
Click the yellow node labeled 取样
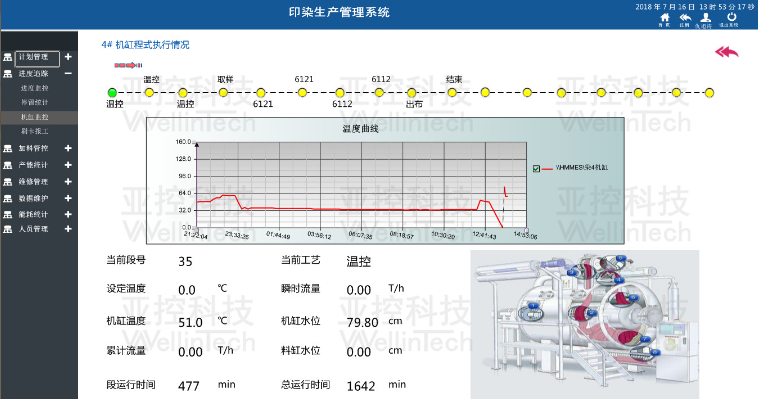223,92
